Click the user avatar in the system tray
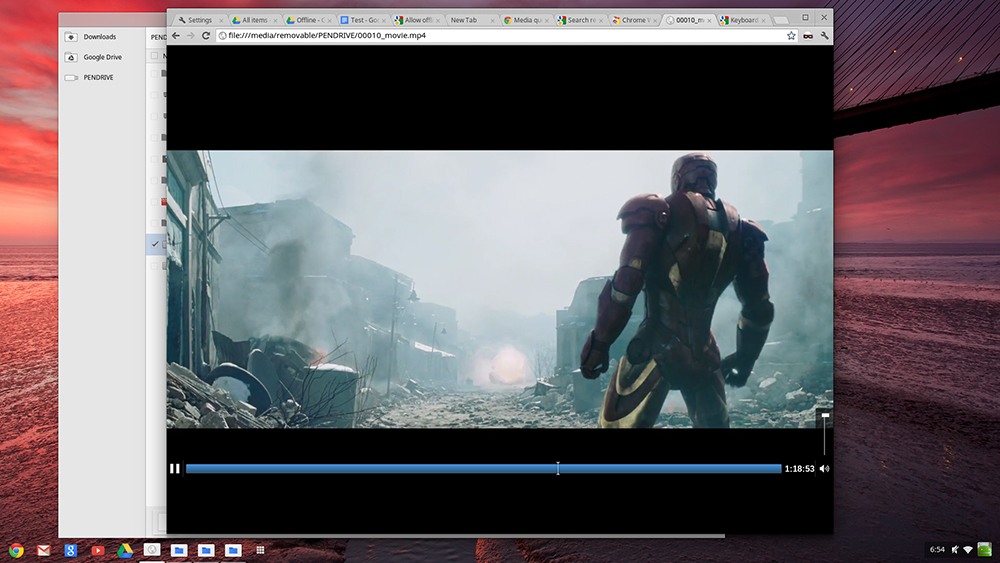 (x=985, y=549)
